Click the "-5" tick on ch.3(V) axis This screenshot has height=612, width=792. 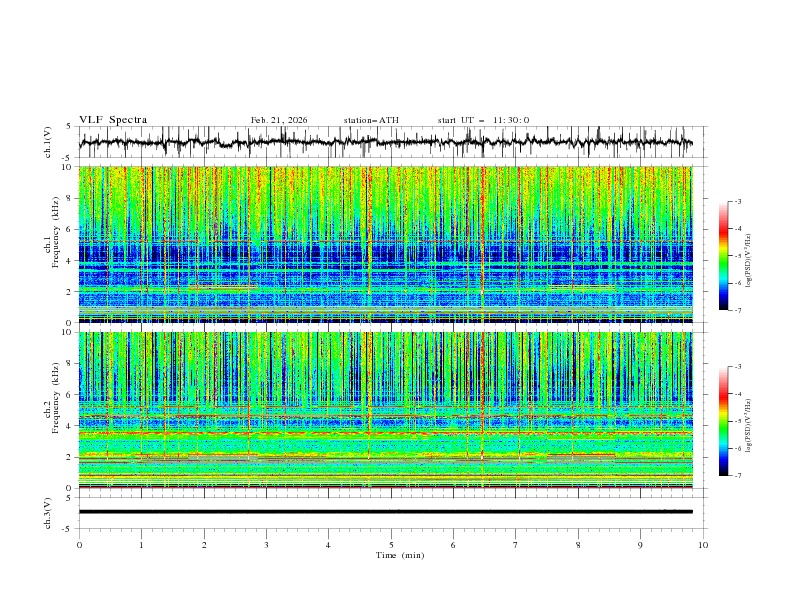click(68, 529)
